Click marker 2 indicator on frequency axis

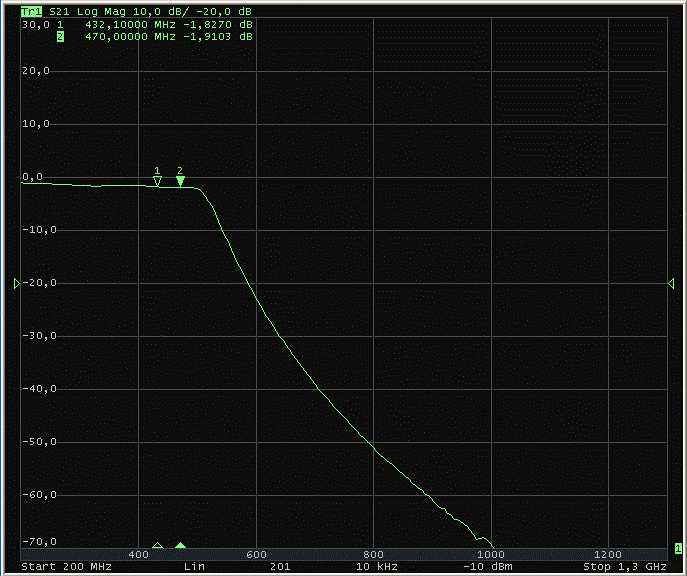pos(180,546)
